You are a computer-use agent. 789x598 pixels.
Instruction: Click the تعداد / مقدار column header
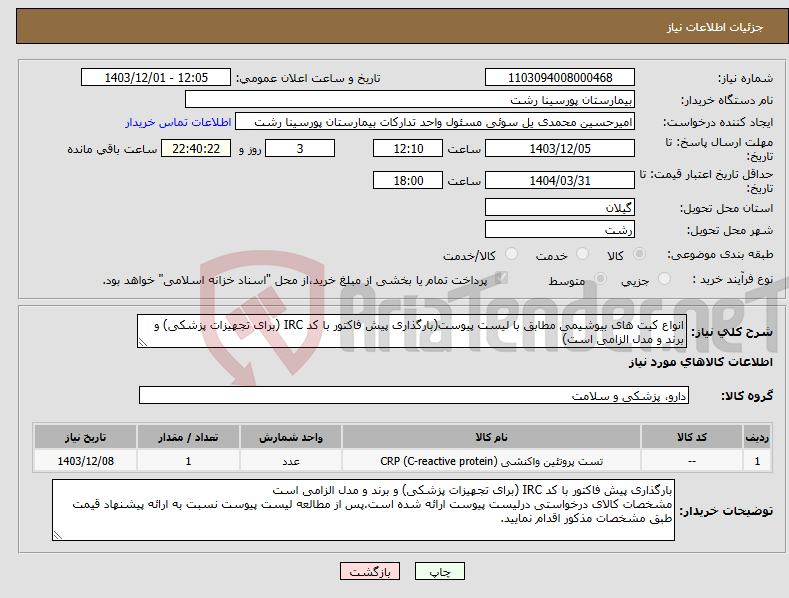coord(188,437)
